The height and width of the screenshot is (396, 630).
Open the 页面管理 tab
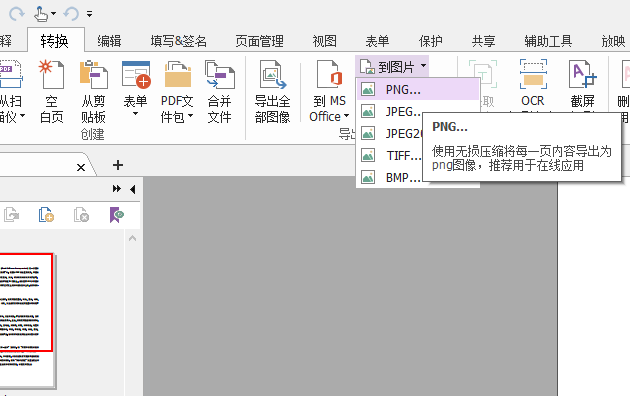coord(259,41)
